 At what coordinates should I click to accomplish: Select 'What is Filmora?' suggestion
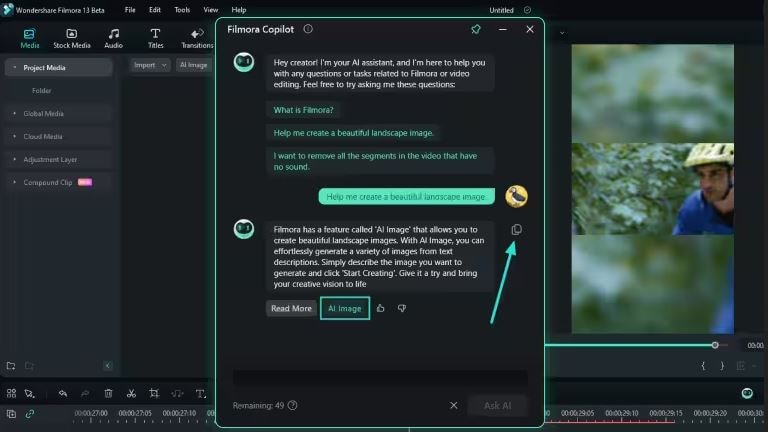[x=304, y=110]
